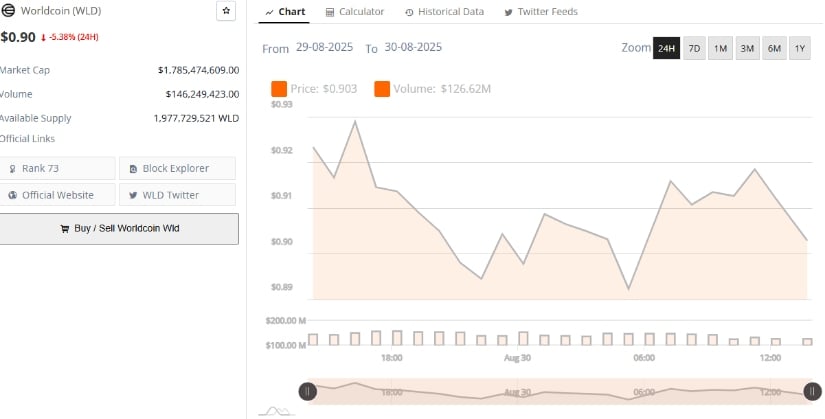Click the Block Explorer document icon
This screenshot has height=419, width=825.
point(133,169)
